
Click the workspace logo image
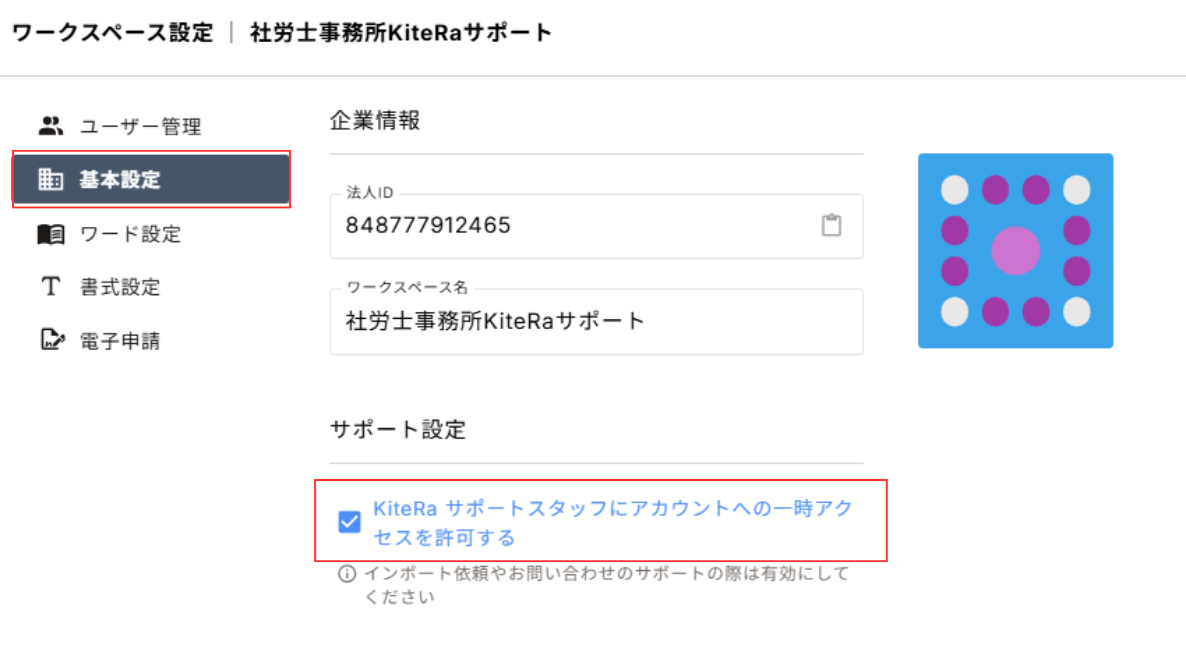(x=1015, y=250)
